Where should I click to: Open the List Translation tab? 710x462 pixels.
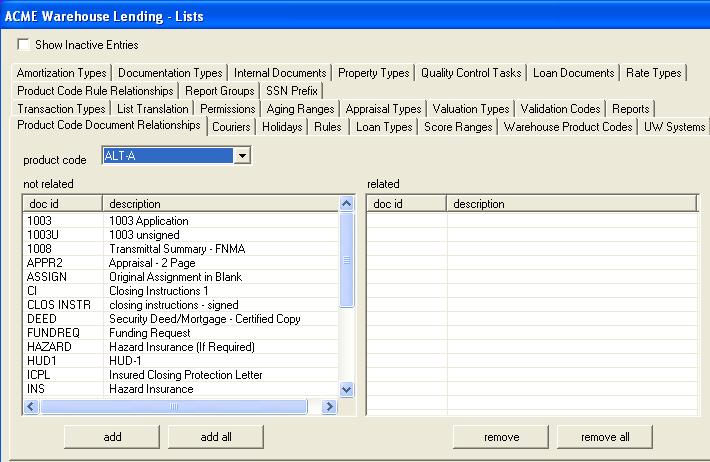click(x=153, y=109)
